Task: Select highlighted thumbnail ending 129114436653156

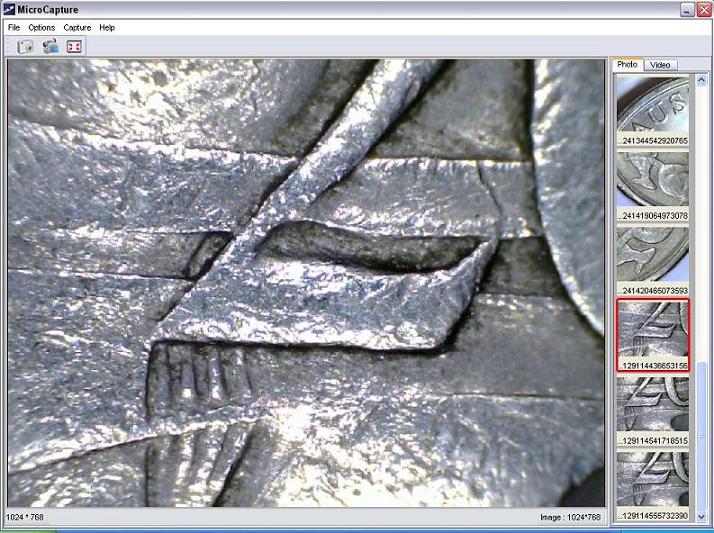Action: (653, 335)
